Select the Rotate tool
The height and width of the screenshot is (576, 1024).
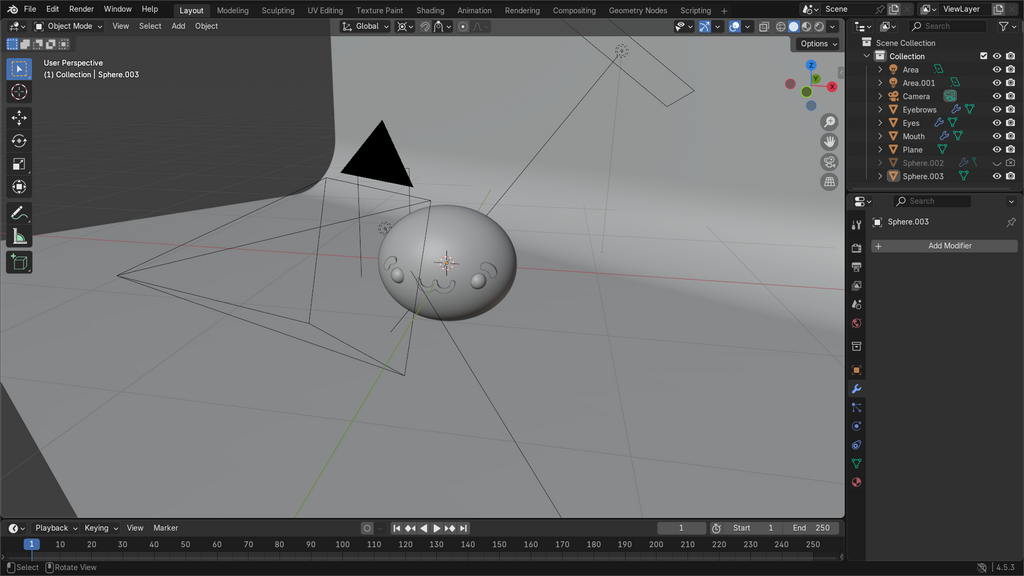coord(19,141)
